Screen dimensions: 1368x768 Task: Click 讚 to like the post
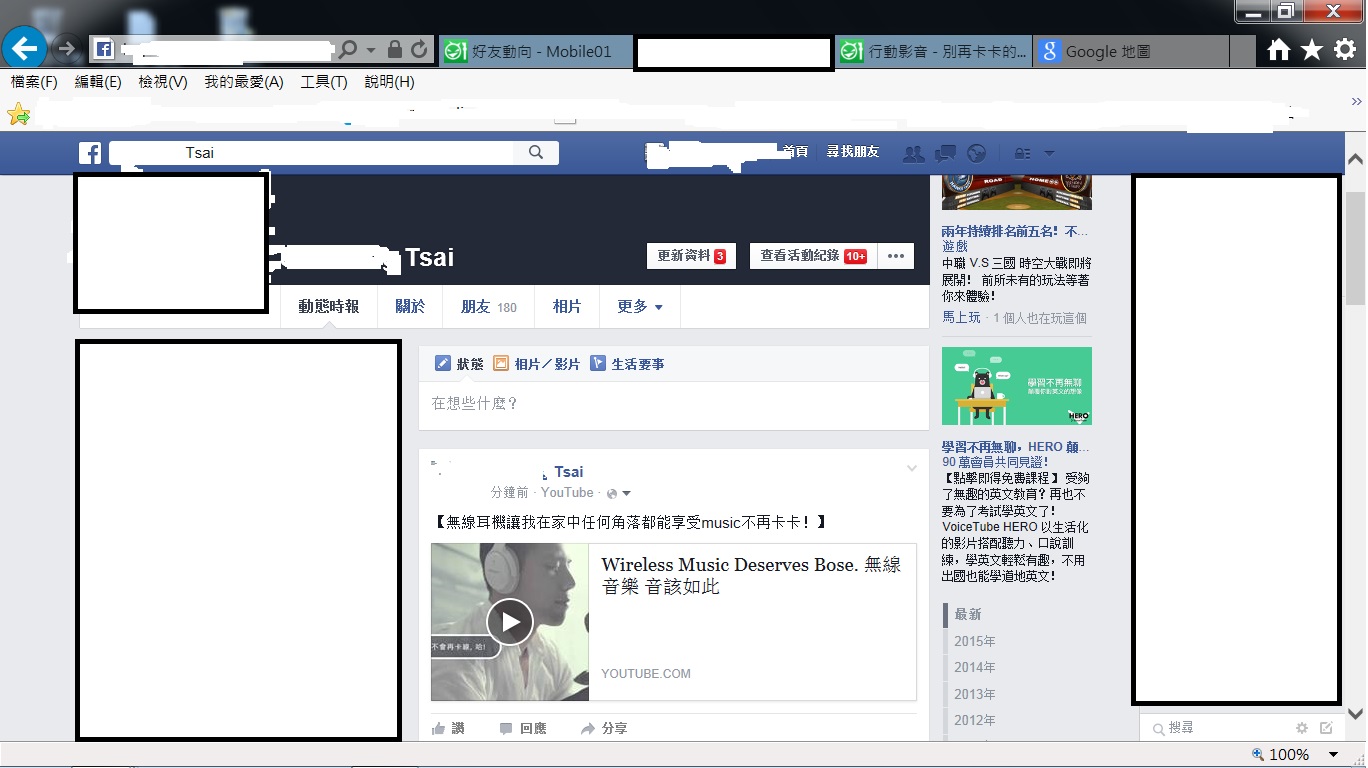(x=448, y=729)
